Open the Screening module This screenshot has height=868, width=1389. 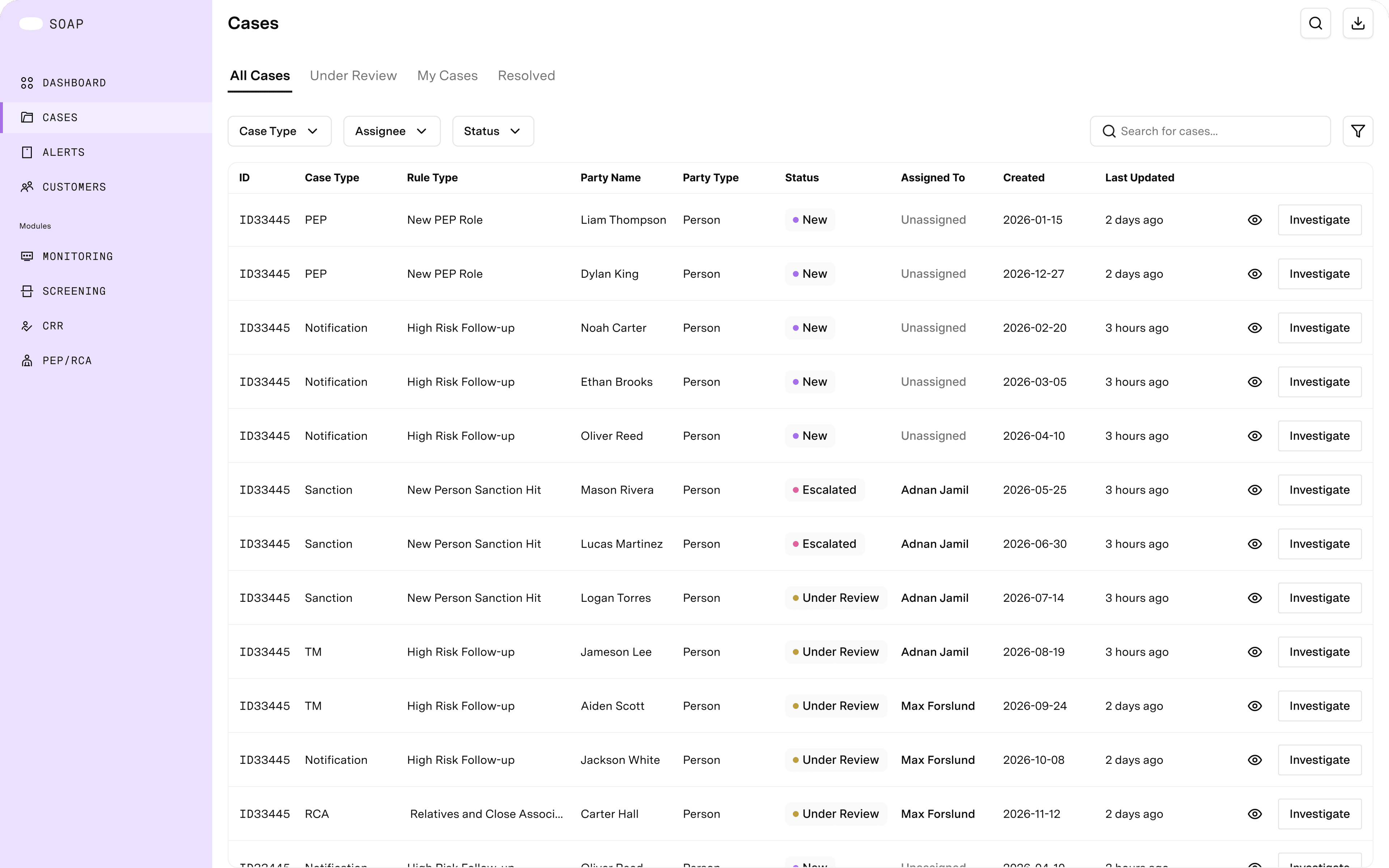click(x=74, y=292)
